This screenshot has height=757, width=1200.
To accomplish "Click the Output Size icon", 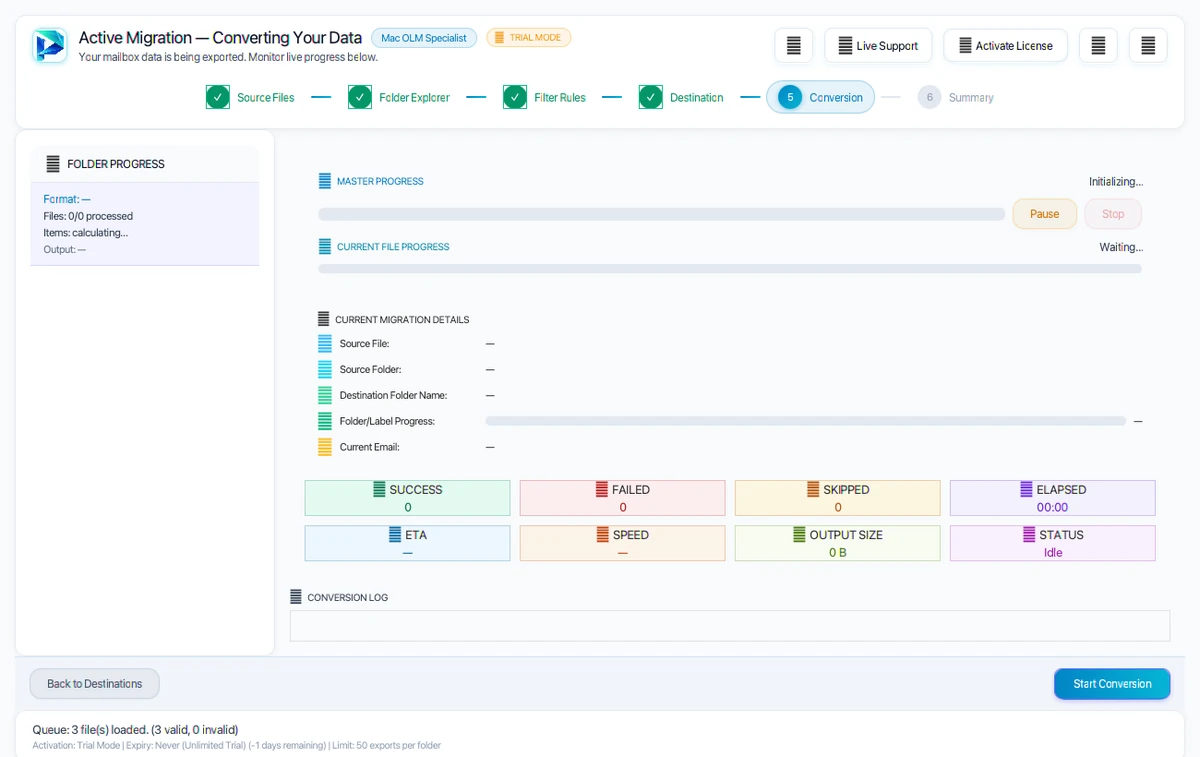I will pyautogui.click(x=799, y=535).
